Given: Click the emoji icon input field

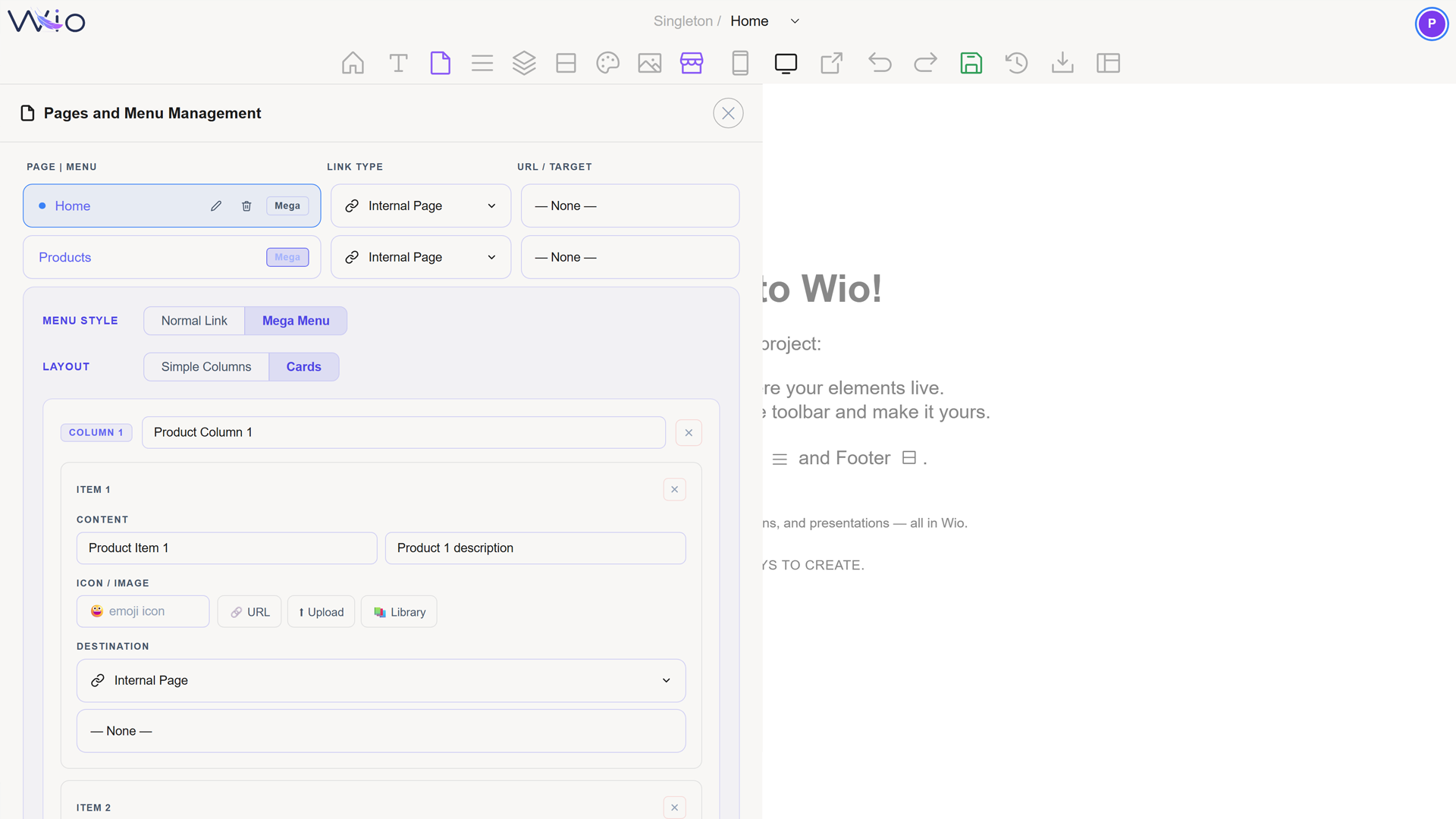Looking at the screenshot, I should tap(143, 611).
